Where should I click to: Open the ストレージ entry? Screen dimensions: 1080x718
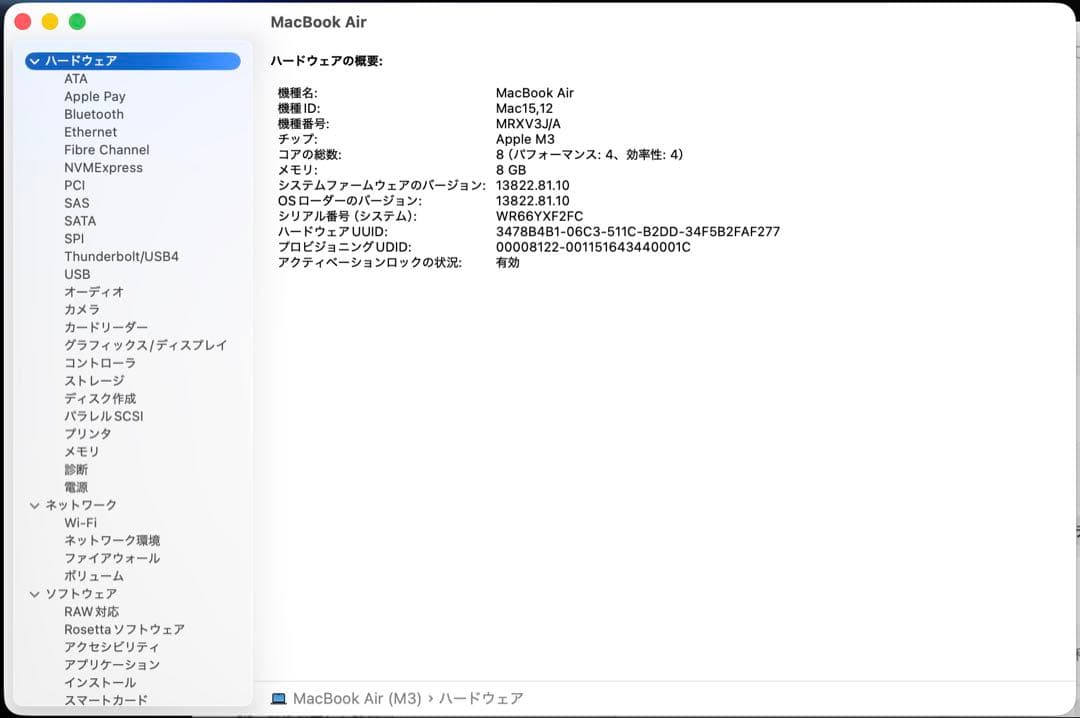[x=94, y=381]
